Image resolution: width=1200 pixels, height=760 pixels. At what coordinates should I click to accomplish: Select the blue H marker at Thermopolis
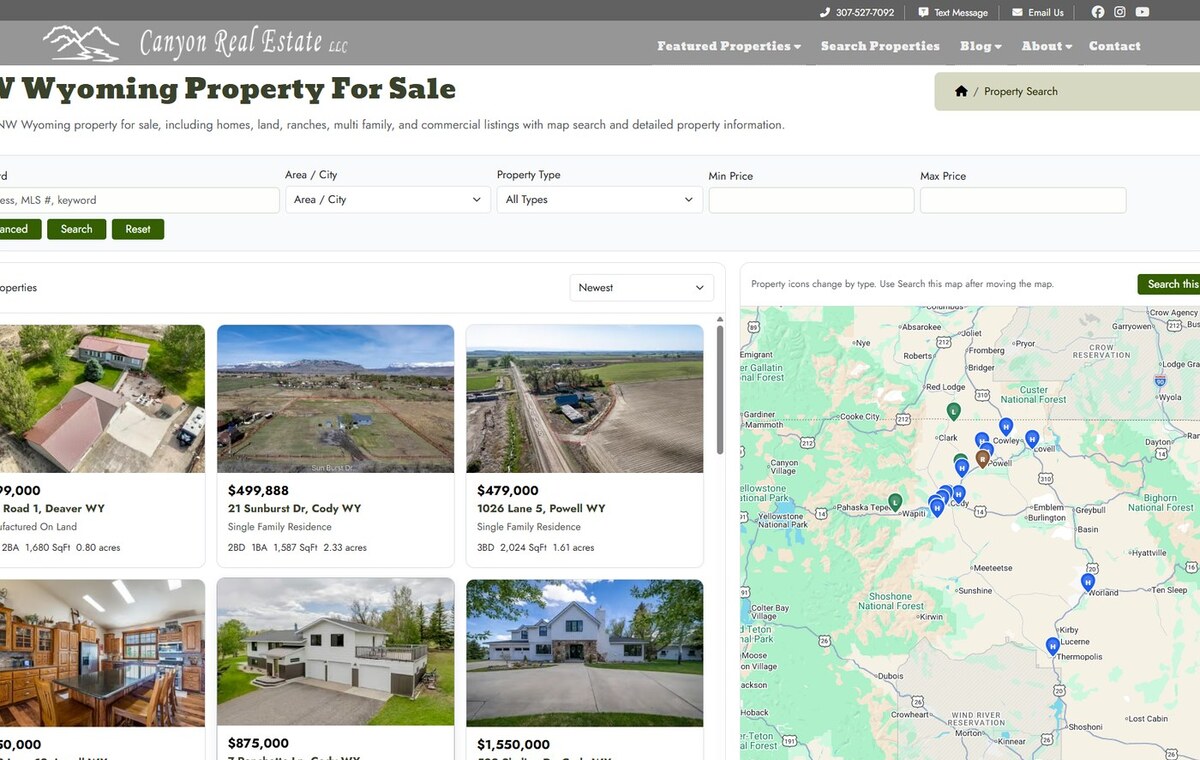(1052, 646)
